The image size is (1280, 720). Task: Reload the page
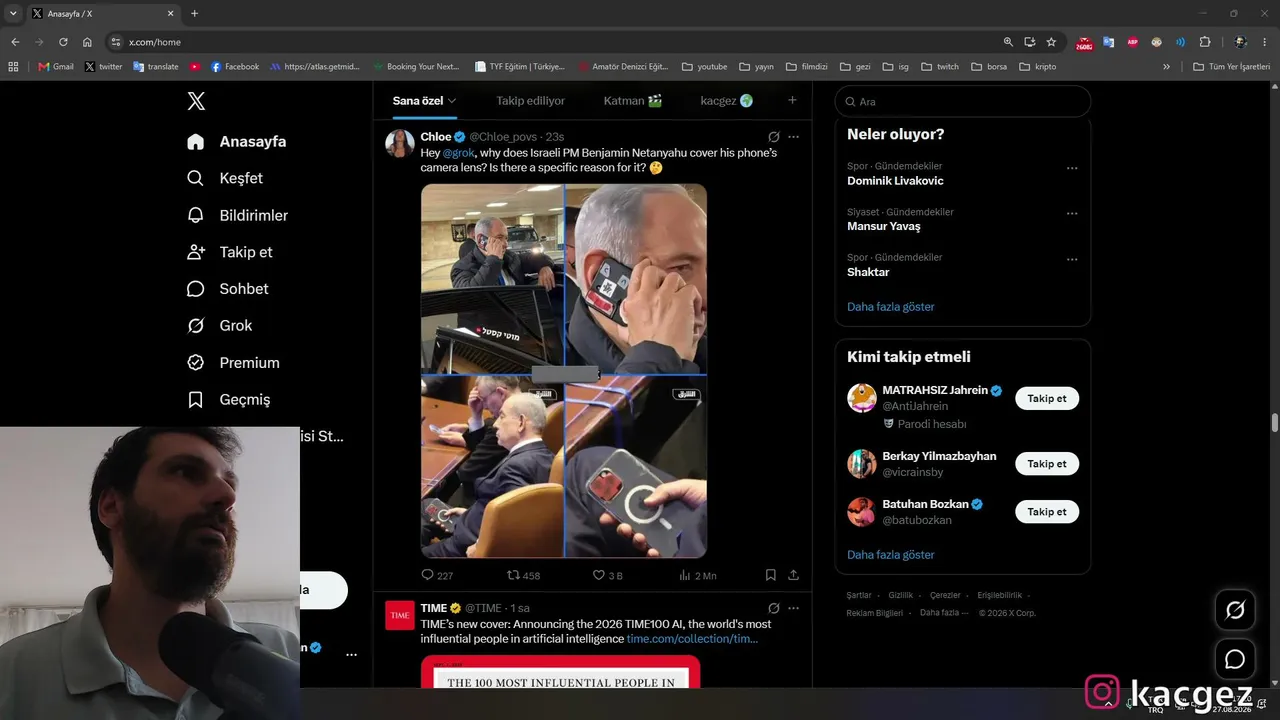point(63,42)
